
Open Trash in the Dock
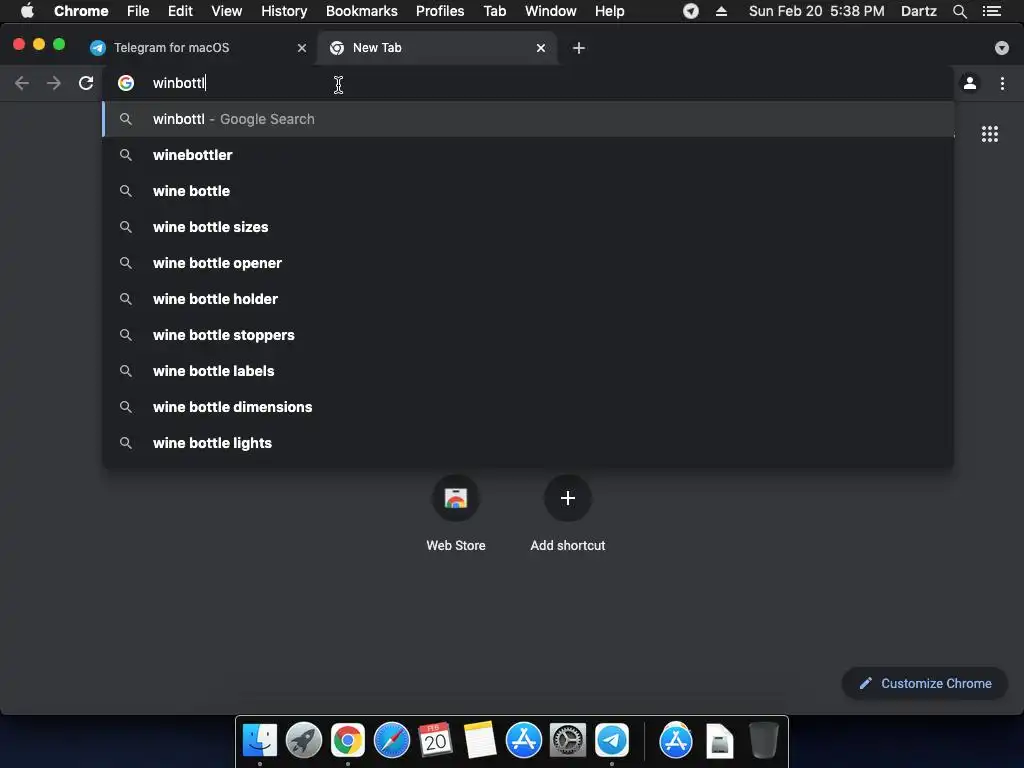point(763,741)
